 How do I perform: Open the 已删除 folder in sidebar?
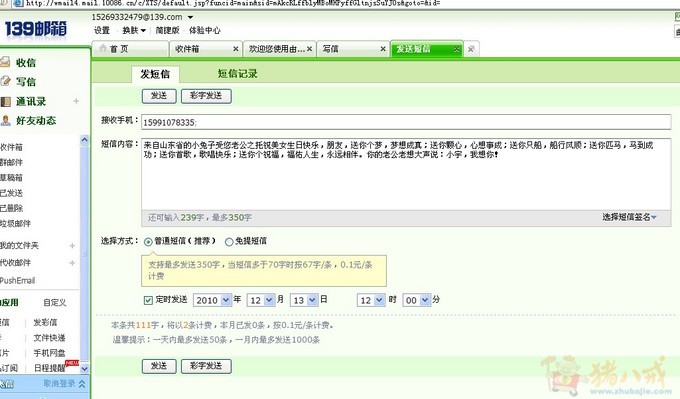pos(11,208)
